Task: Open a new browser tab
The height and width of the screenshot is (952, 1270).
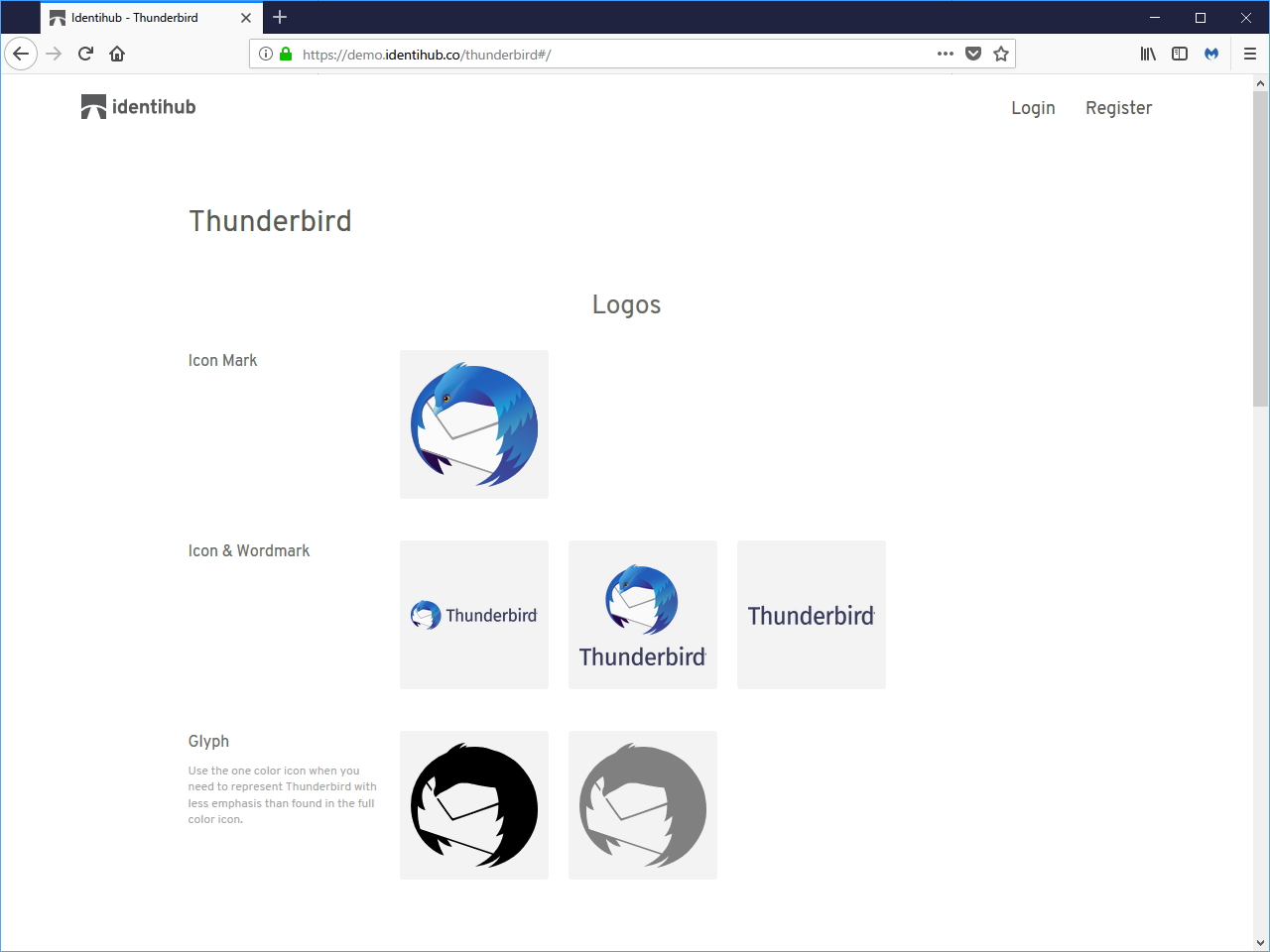Action: click(x=280, y=17)
